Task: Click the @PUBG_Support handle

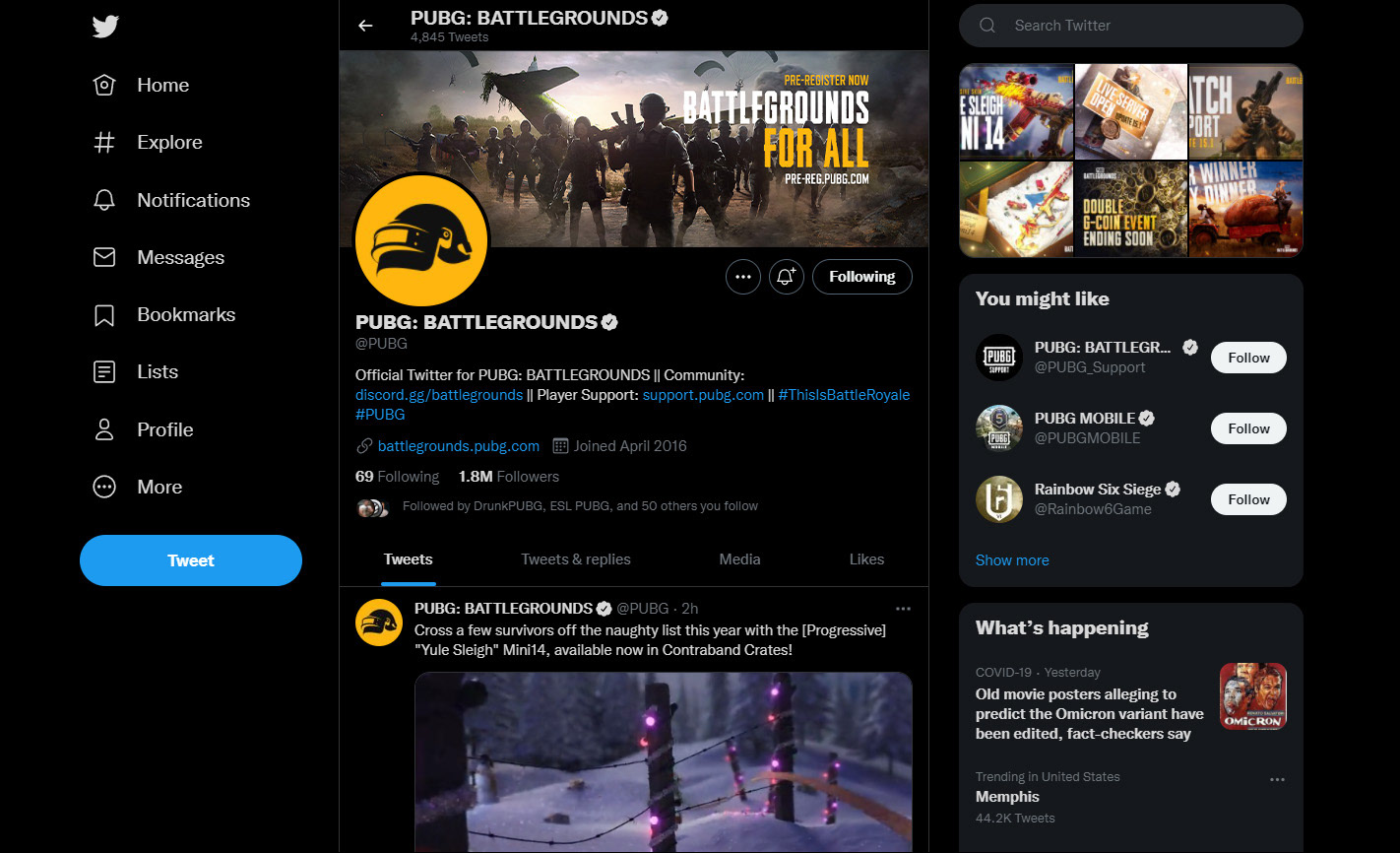Action: pyautogui.click(x=1090, y=367)
